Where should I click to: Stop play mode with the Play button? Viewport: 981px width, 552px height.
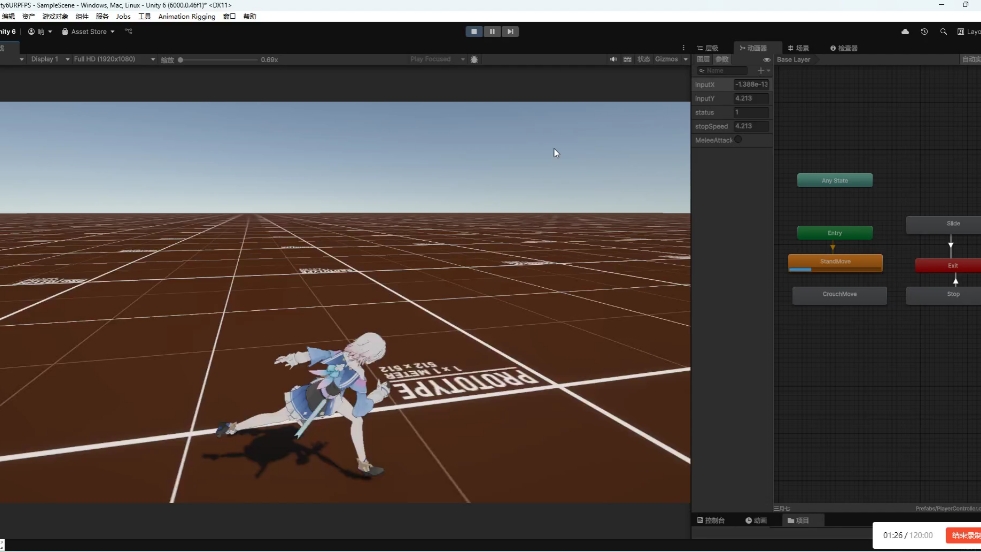[474, 31]
